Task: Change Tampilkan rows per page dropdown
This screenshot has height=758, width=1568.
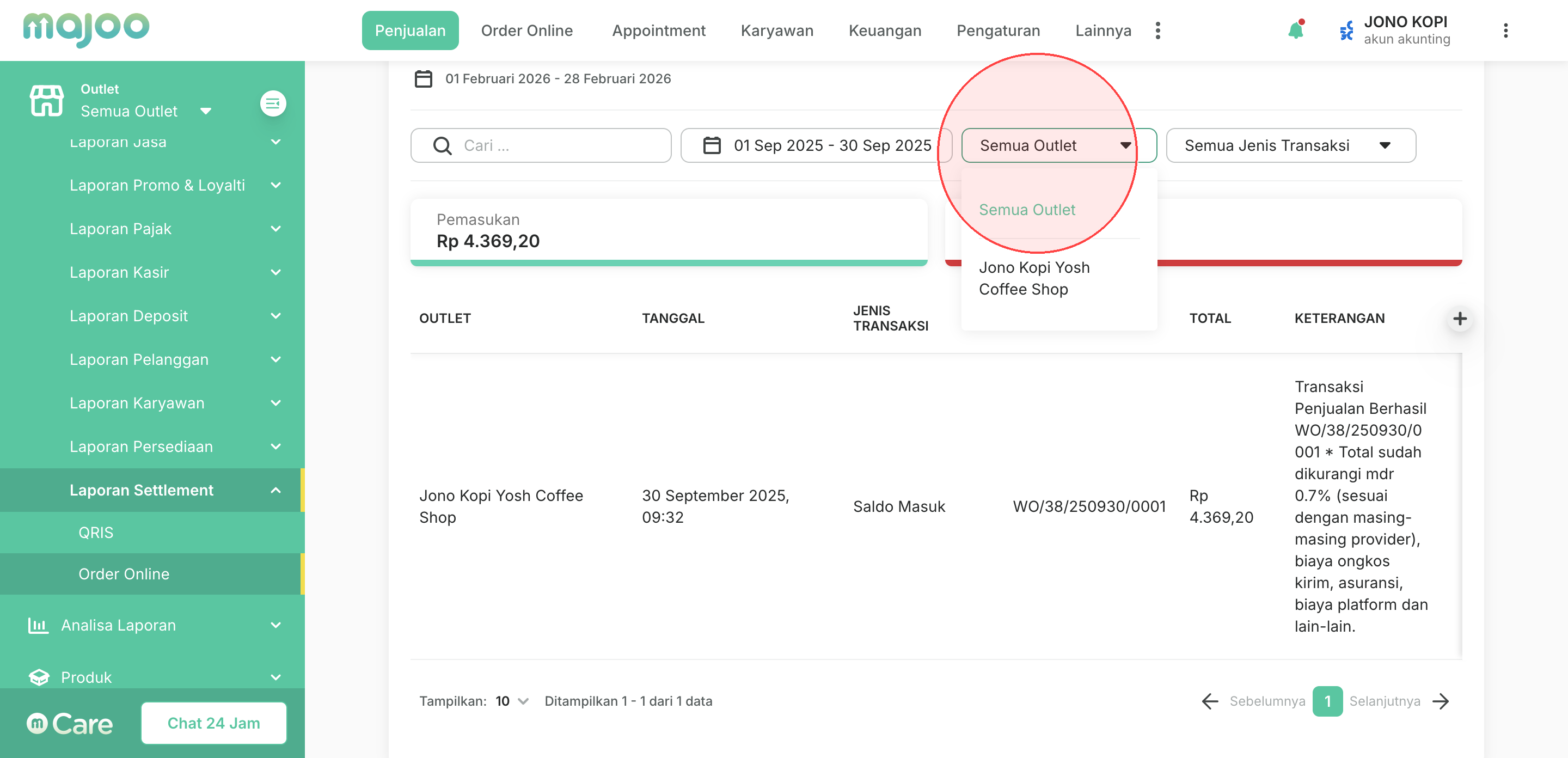Action: coord(511,701)
